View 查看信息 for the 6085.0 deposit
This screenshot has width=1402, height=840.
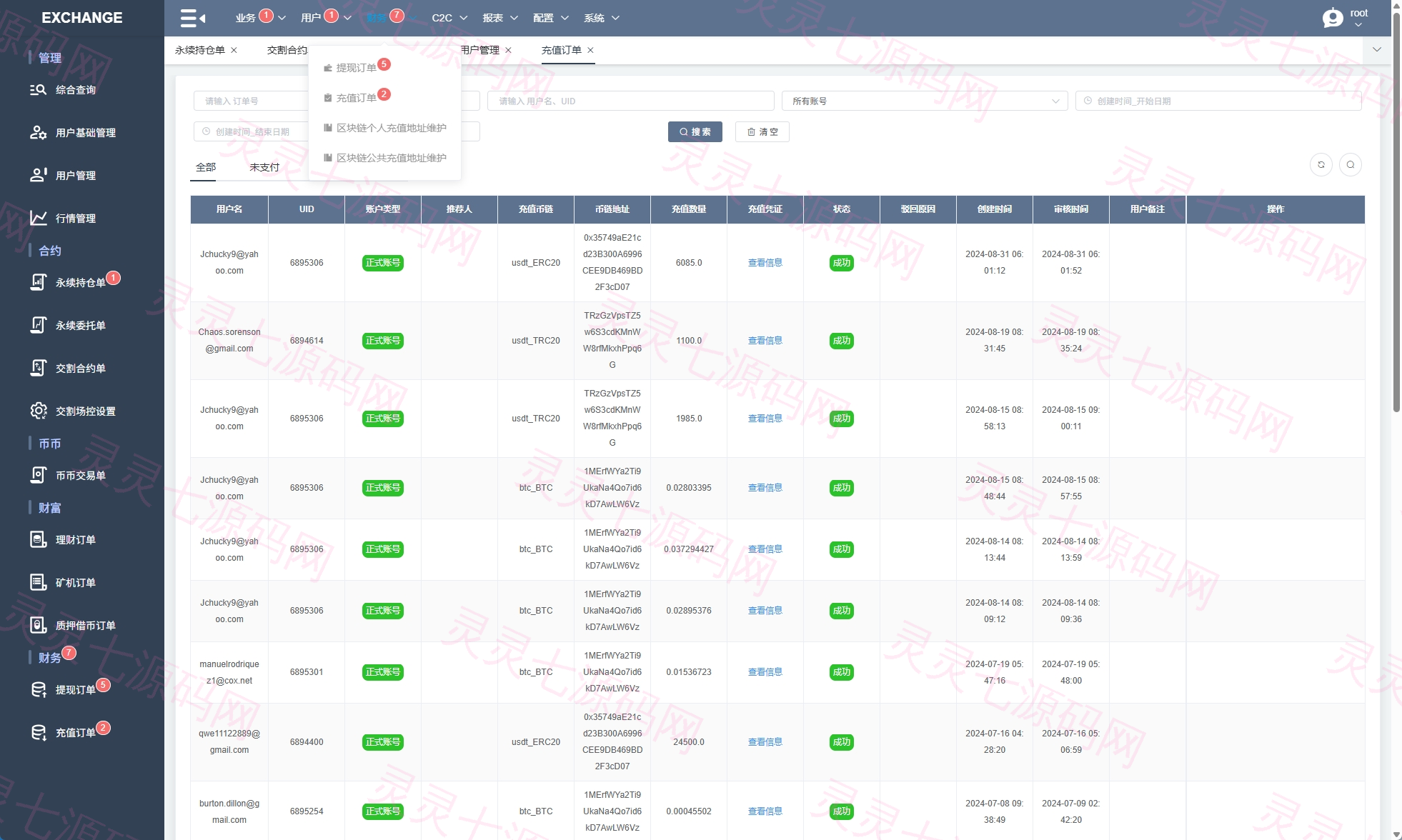point(765,263)
